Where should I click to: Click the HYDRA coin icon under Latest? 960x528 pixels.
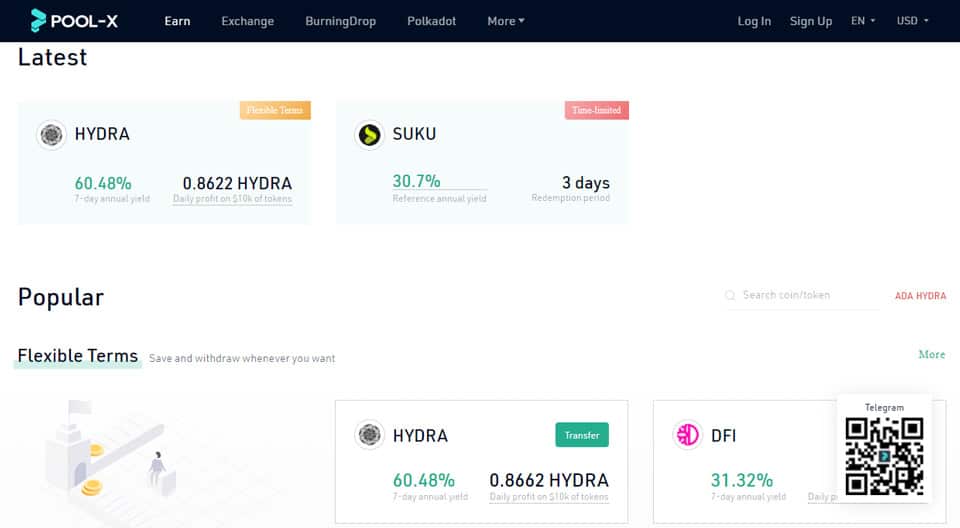pyautogui.click(x=51, y=134)
